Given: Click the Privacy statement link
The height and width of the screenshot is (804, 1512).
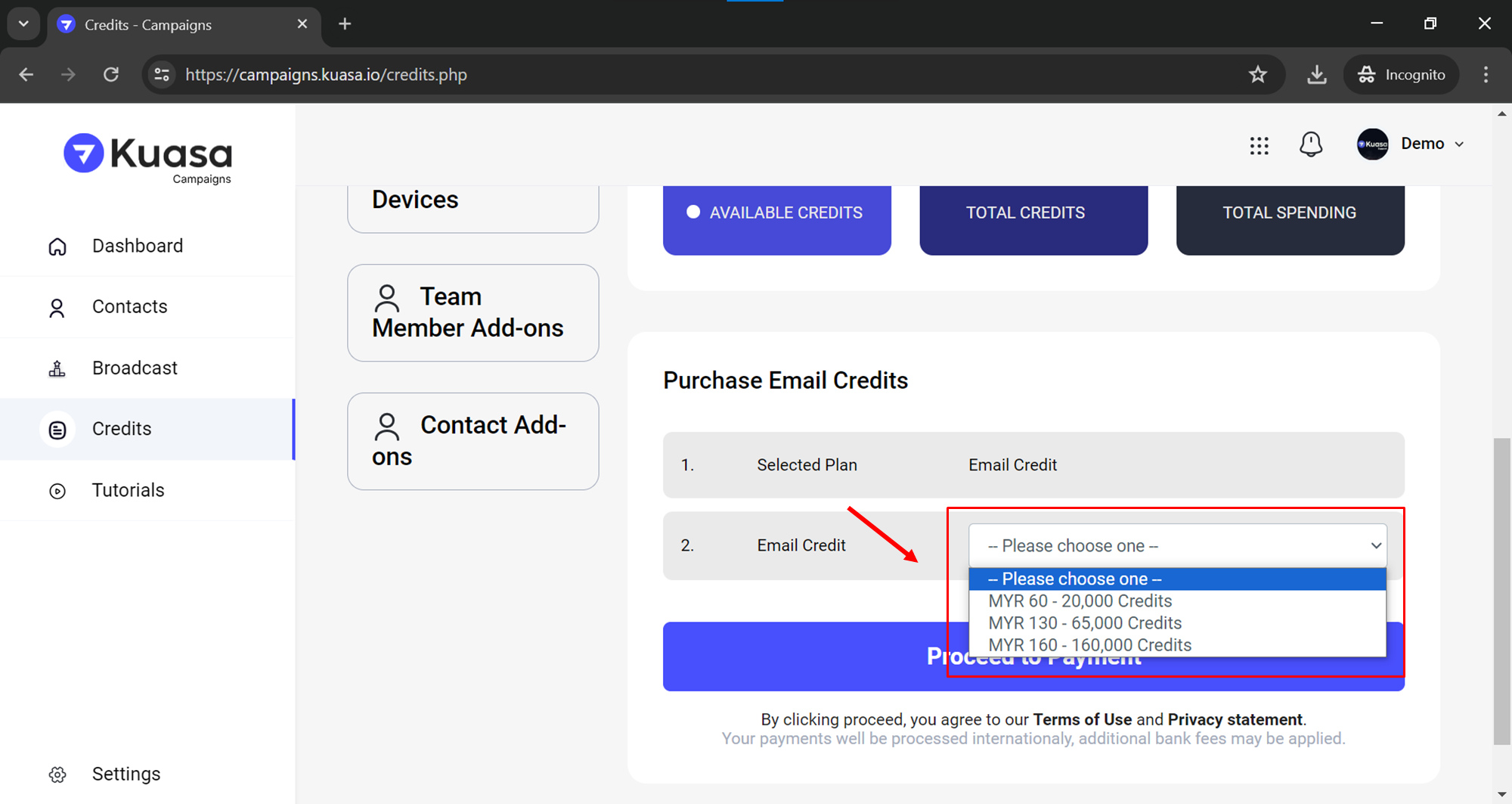Looking at the screenshot, I should (1235, 719).
